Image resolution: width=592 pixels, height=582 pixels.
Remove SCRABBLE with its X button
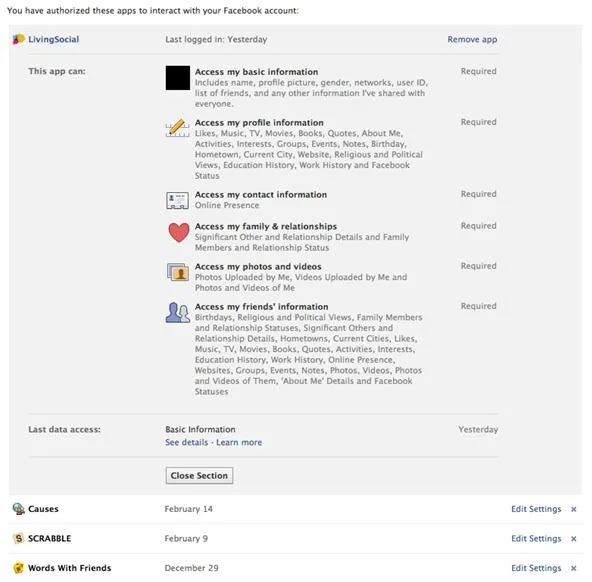click(x=574, y=539)
